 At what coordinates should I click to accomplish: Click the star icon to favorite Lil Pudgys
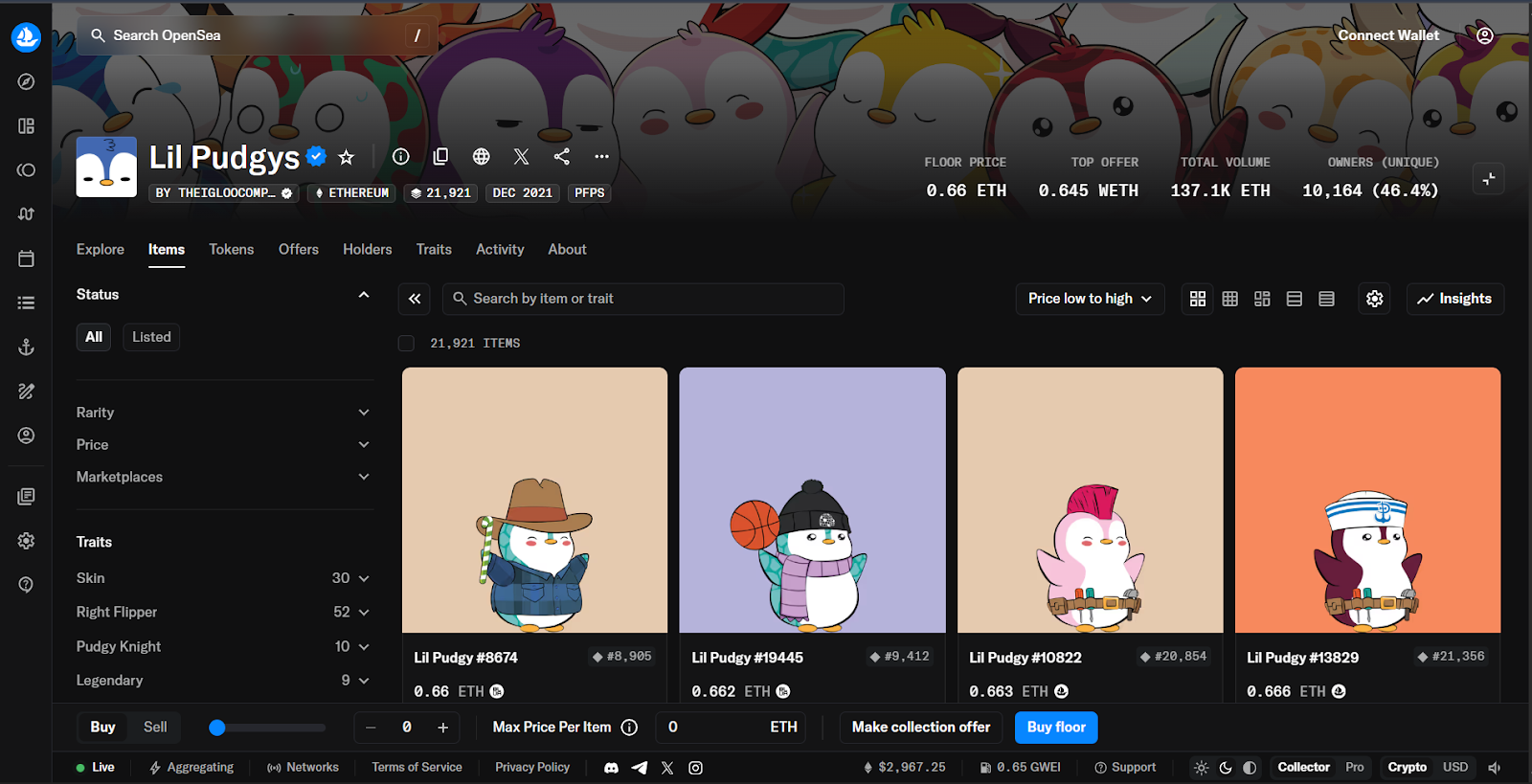tap(347, 157)
